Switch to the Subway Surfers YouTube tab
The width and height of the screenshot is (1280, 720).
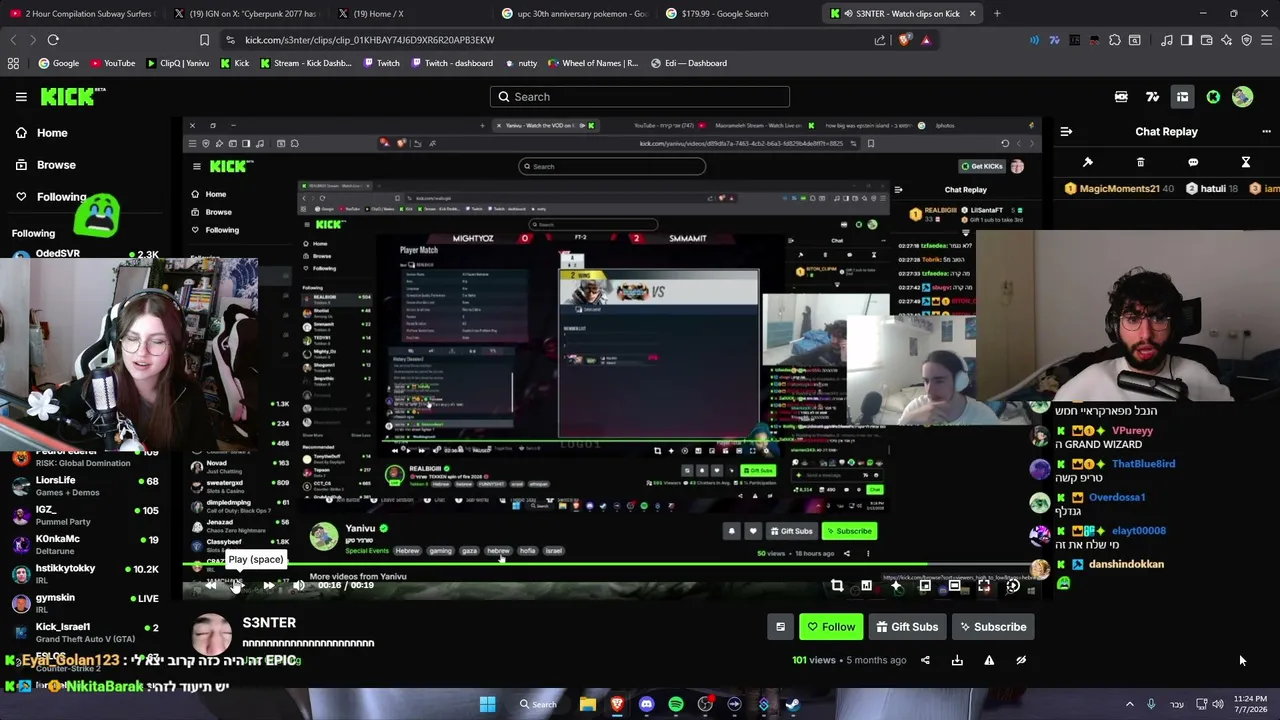coord(82,14)
